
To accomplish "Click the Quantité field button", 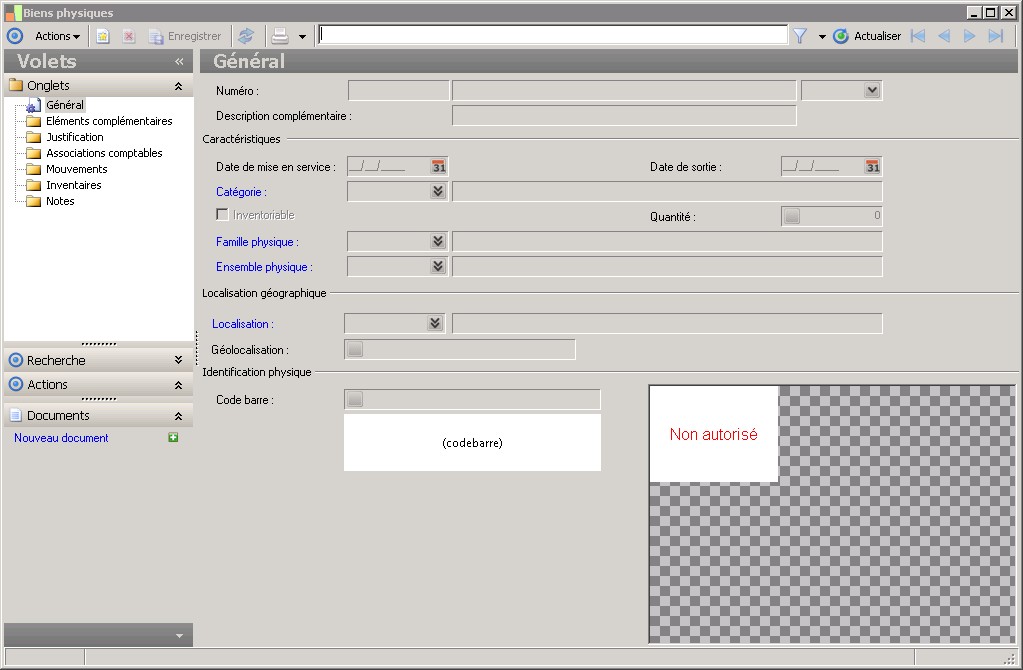I will tap(792, 216).
